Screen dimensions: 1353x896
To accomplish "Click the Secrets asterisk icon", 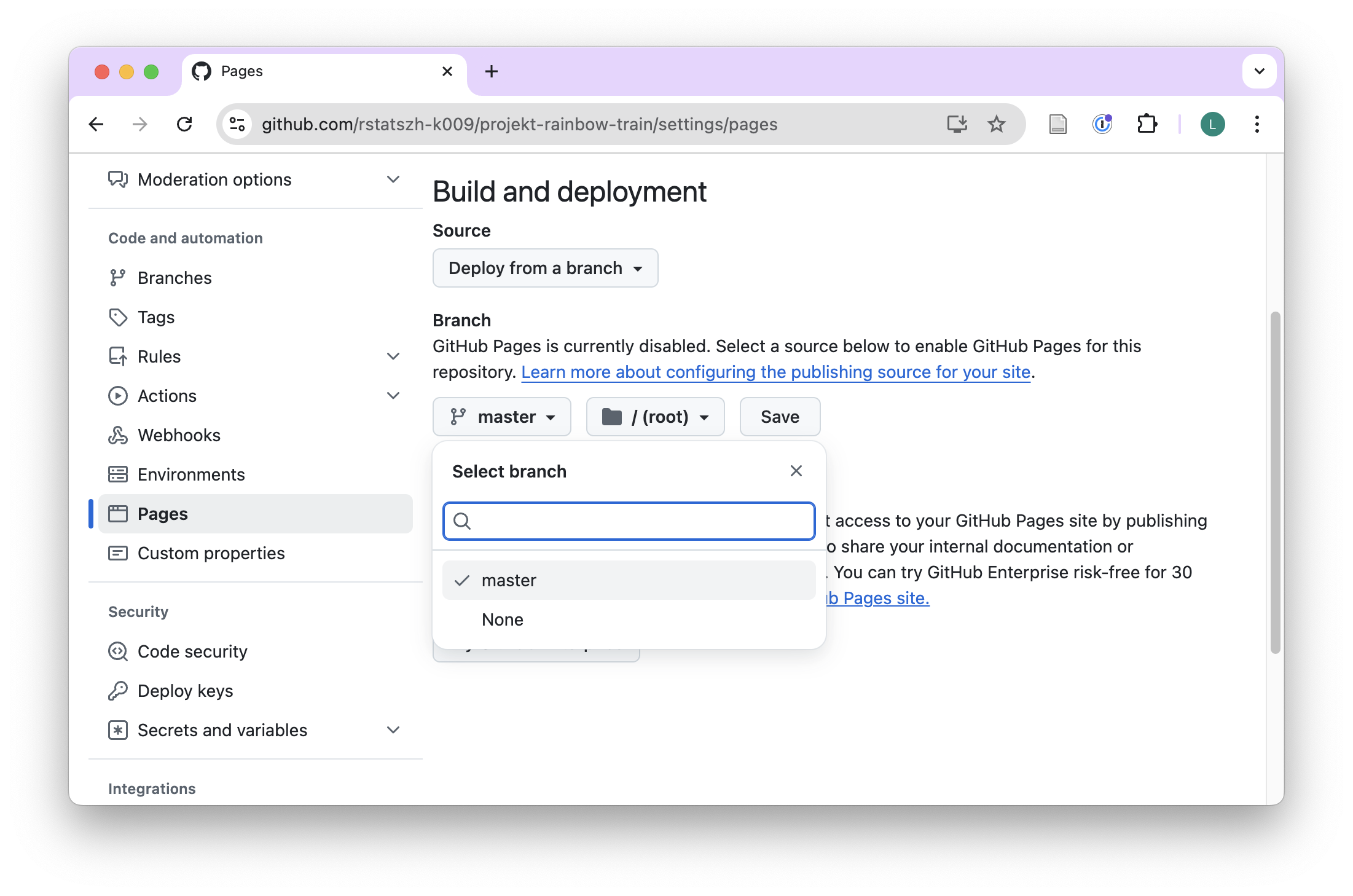I will pos(117,730).
